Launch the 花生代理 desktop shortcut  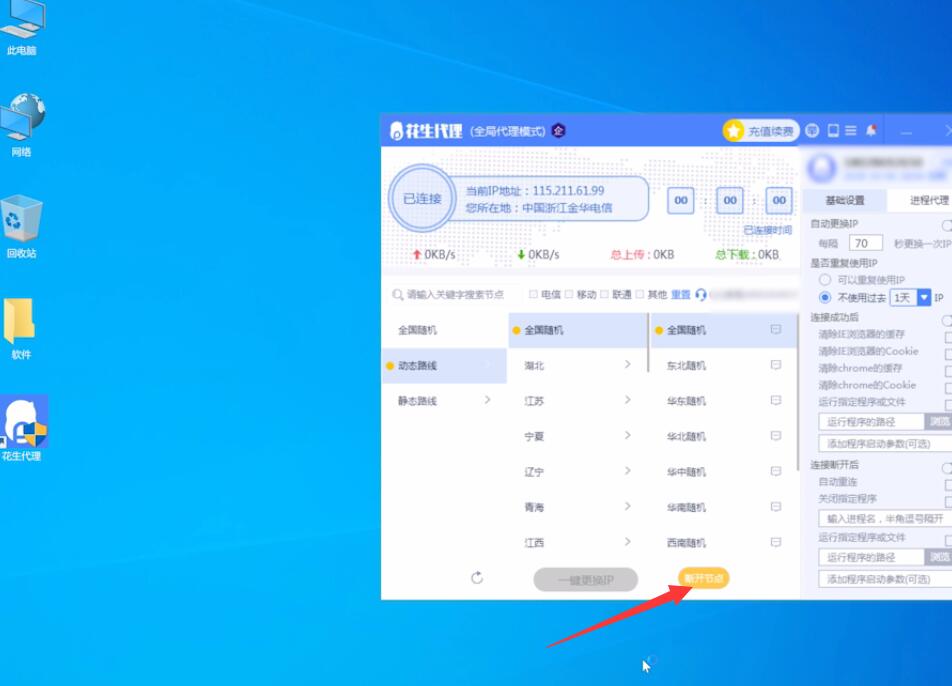(x=23, y=428)
